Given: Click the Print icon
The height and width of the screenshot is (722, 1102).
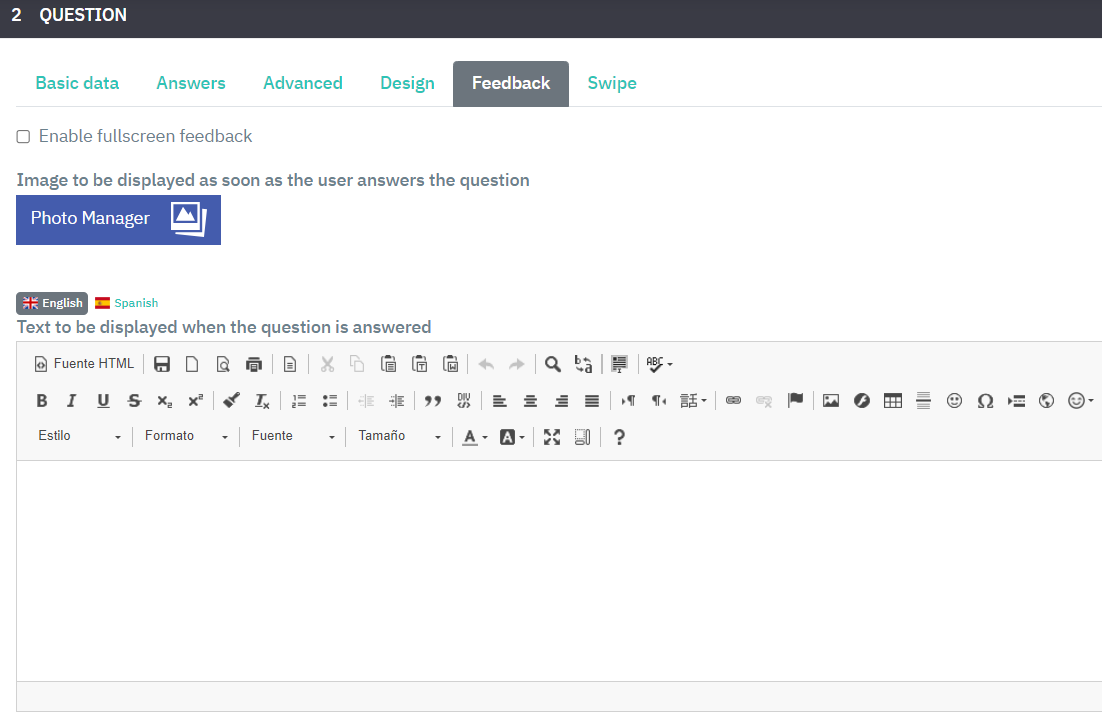Looking at the screenshot, I should [254, 363].
